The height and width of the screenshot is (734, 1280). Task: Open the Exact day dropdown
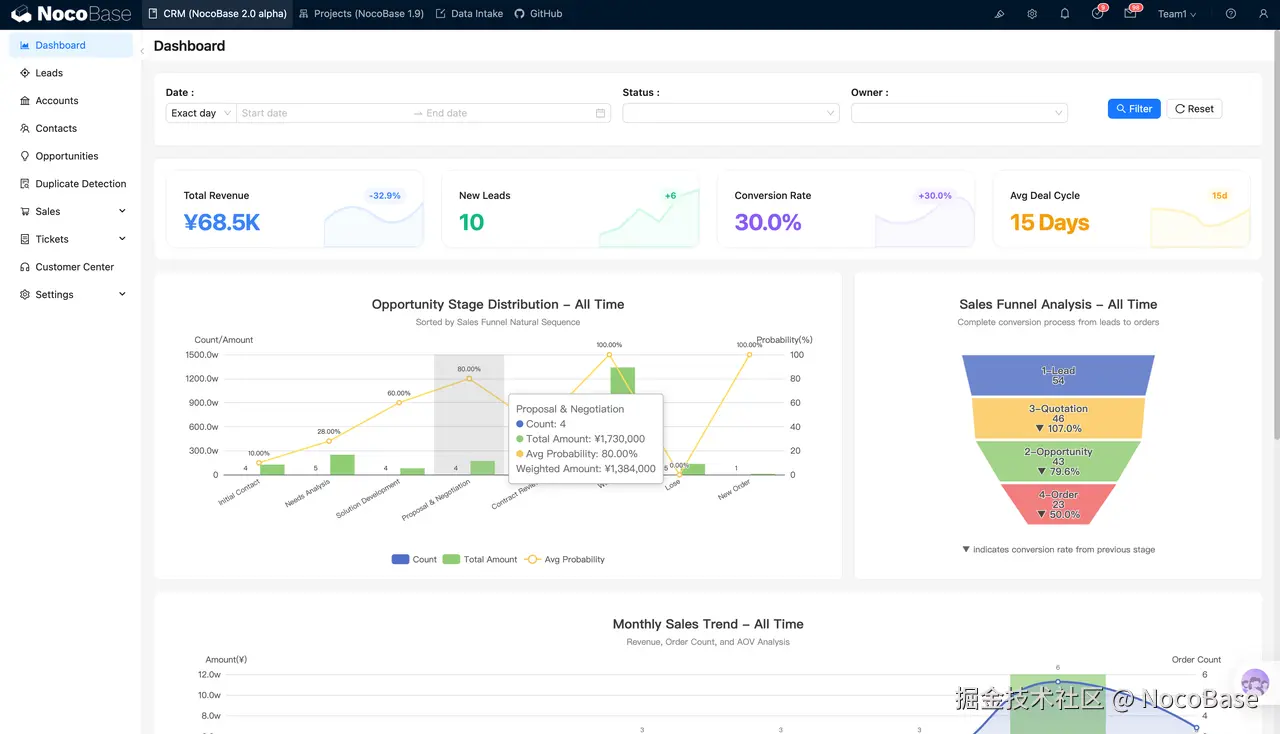pos(201,113)
